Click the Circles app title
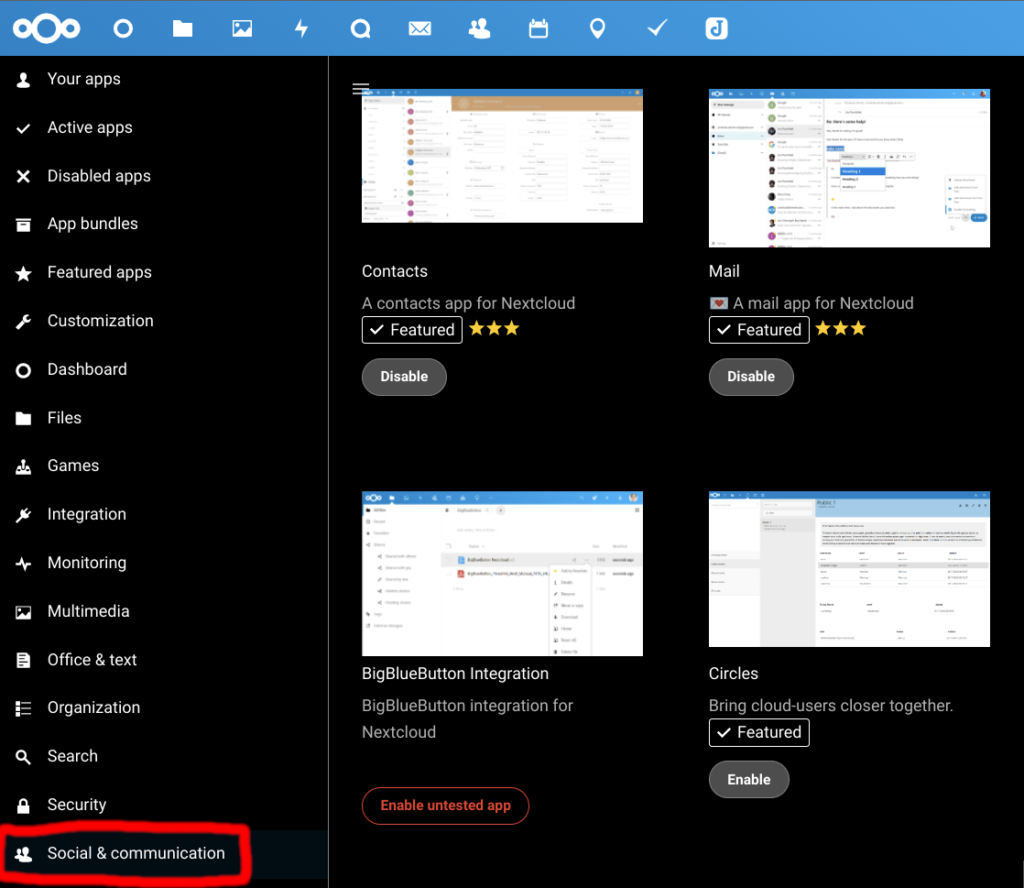Viewport: 1024px width, 888px height. (x=733, y=674)
